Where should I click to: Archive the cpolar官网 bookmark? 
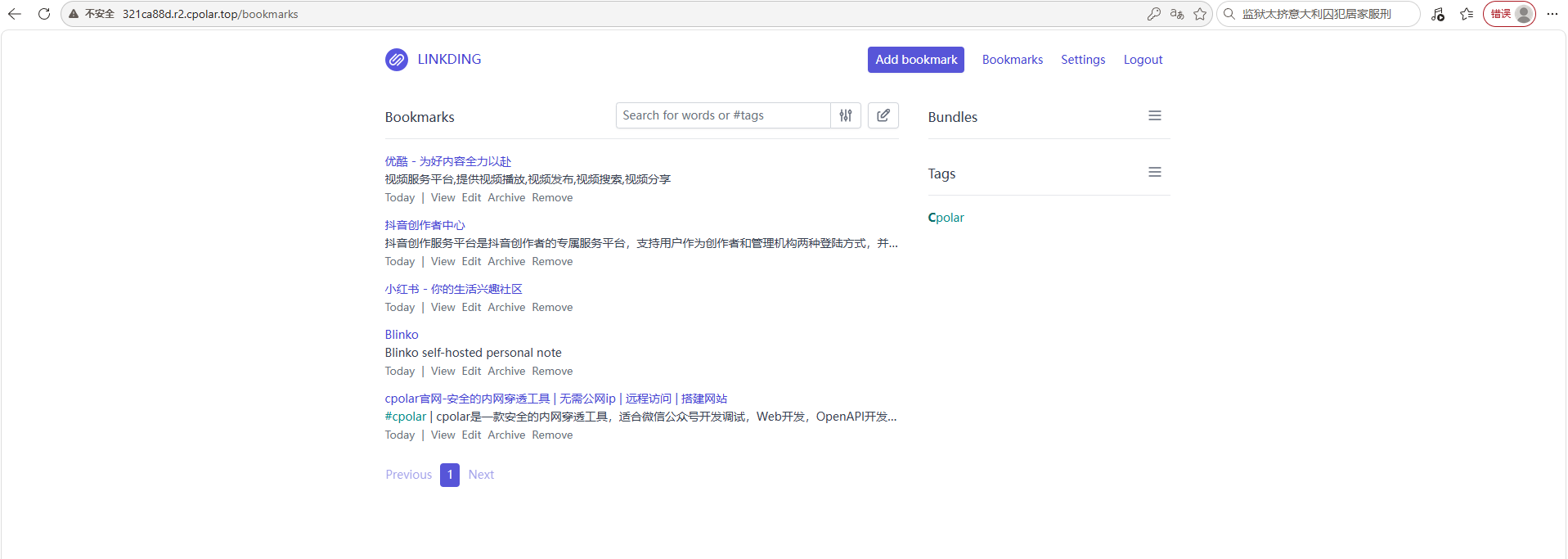pos(506,435)
